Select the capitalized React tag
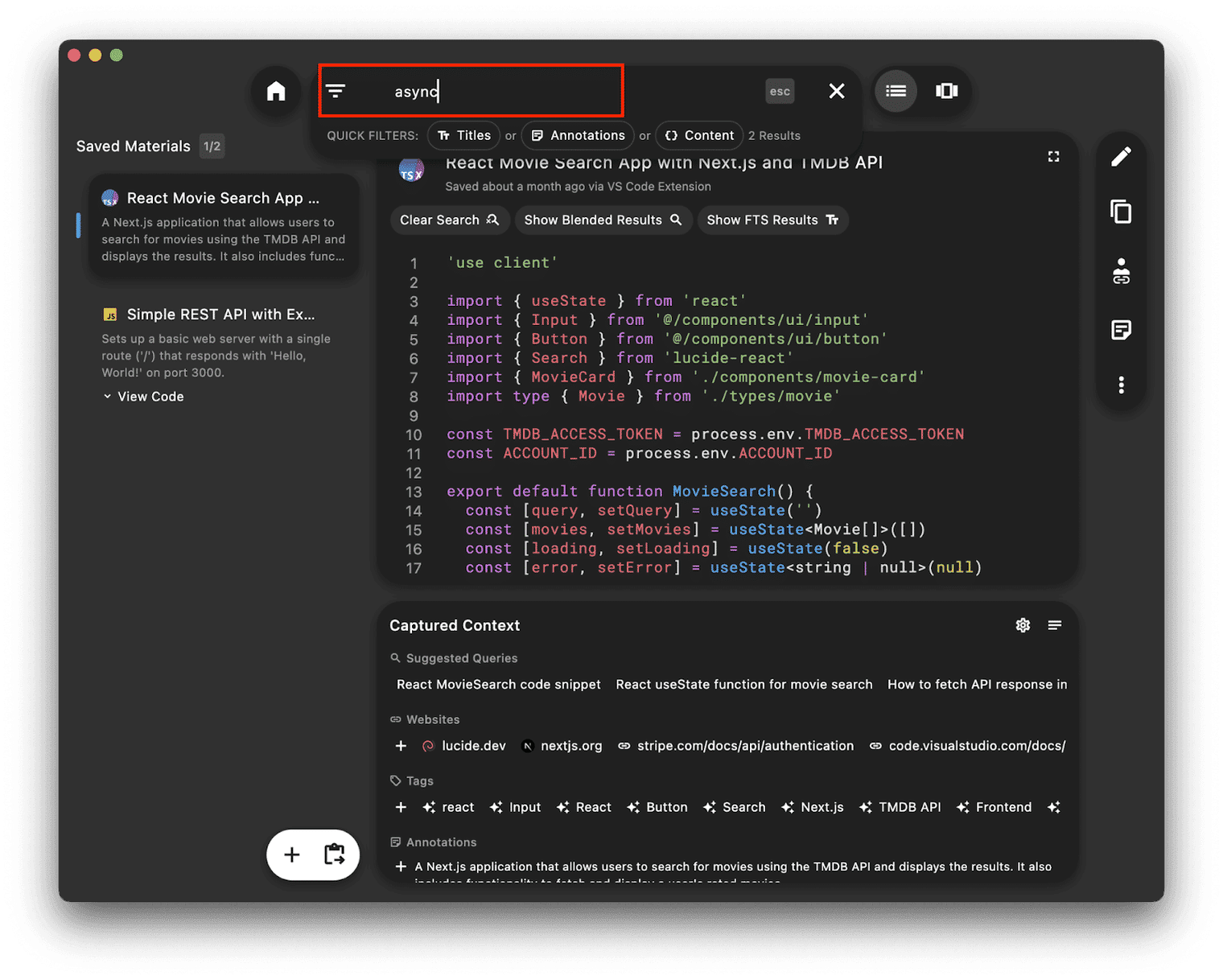 pyautogui.click(x=584, y=807)
